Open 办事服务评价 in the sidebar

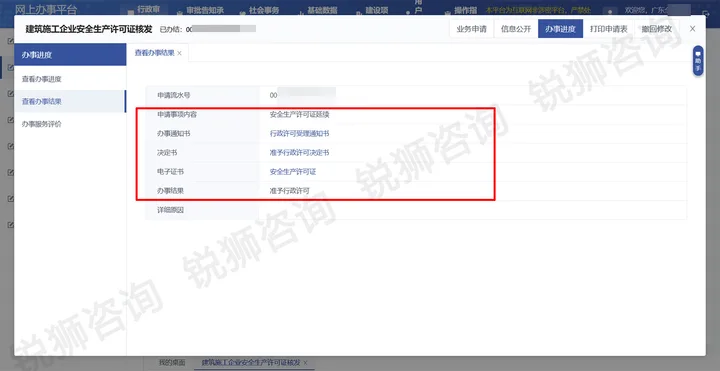pos(70,124)
